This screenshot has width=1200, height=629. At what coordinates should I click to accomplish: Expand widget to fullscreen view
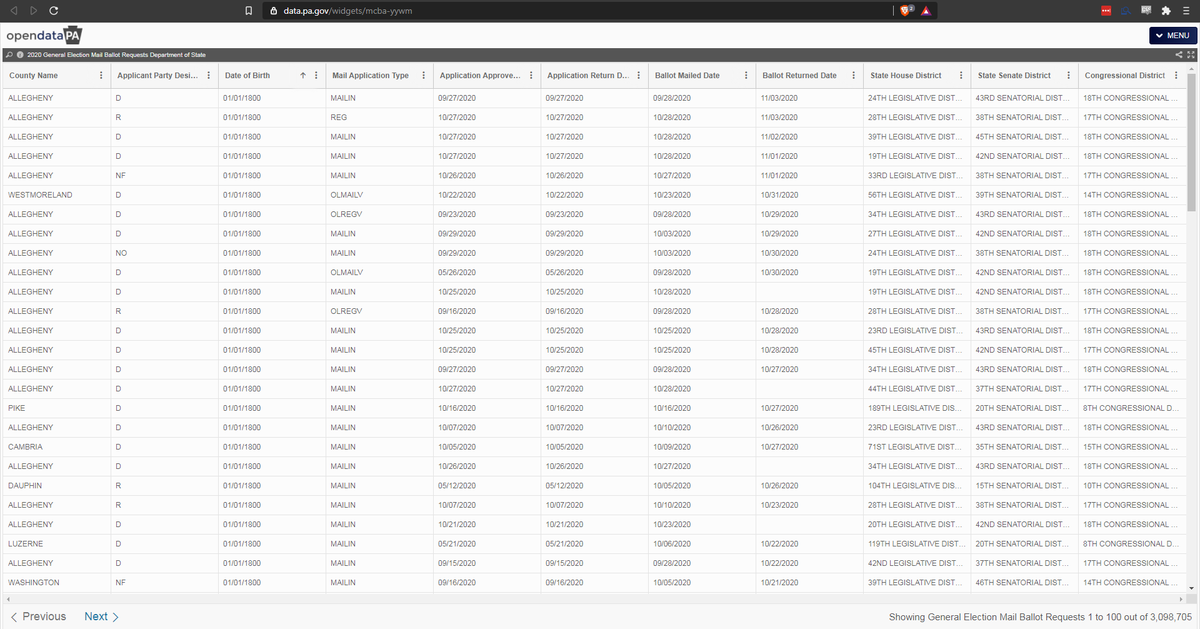click(1190, 54)
